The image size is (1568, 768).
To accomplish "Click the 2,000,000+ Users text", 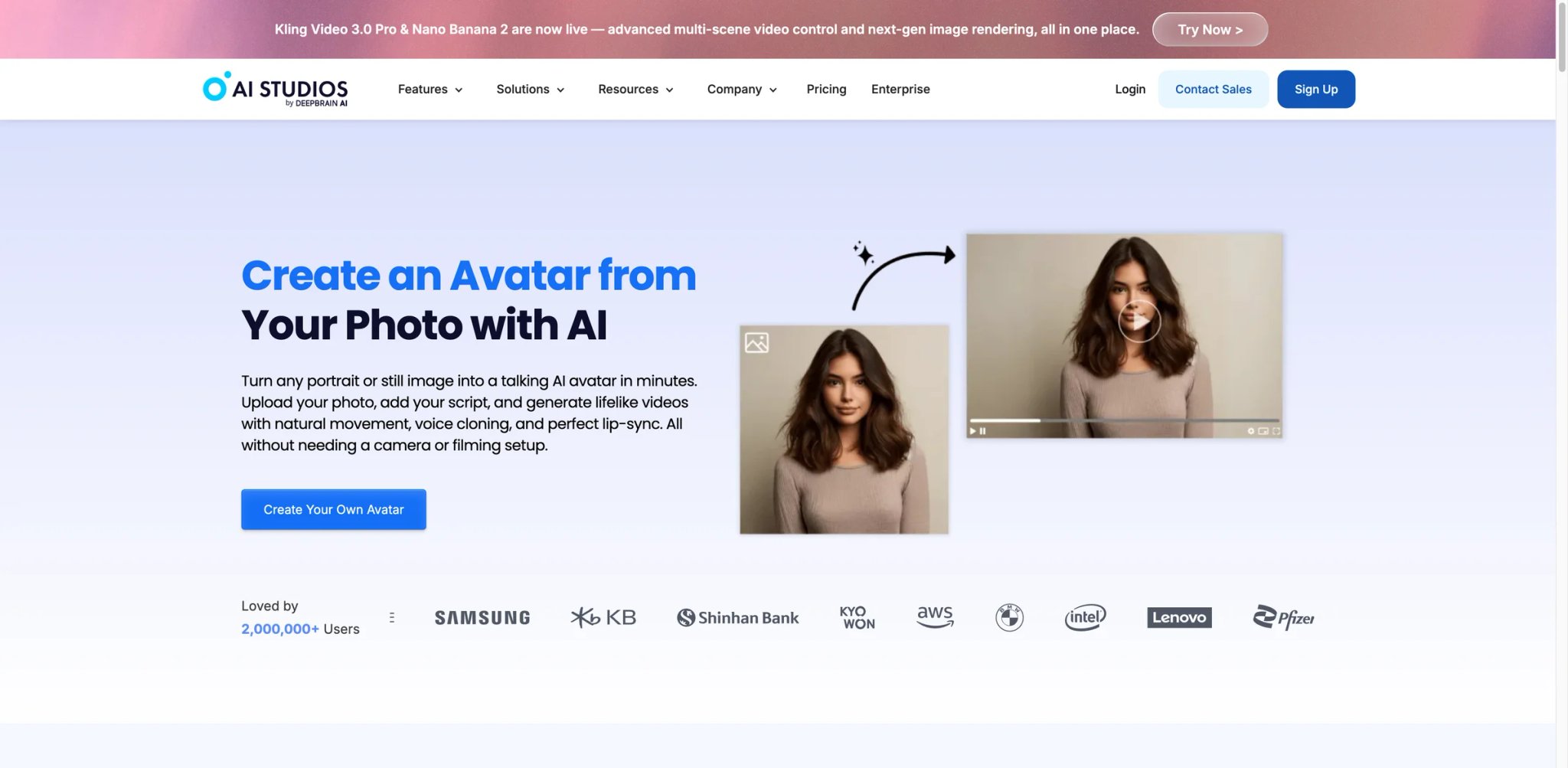I will [300, 629].
